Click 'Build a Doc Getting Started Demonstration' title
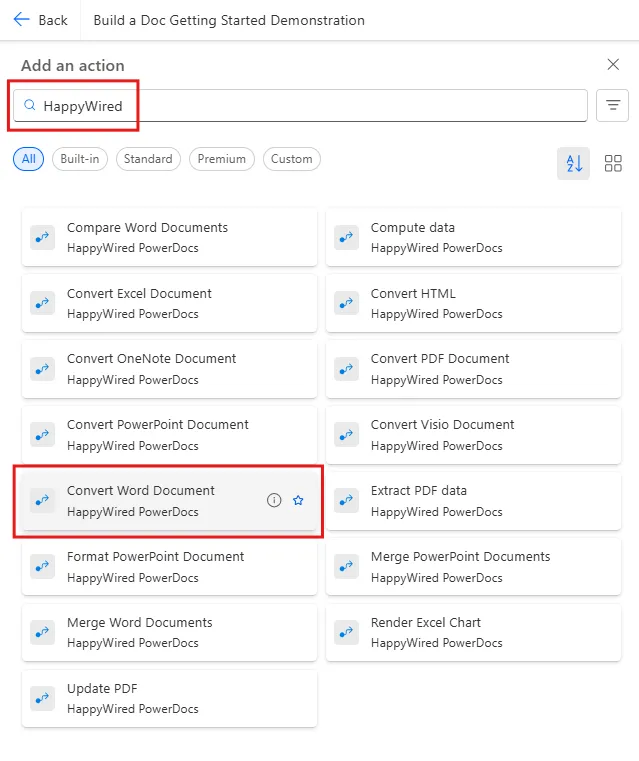Screen dimensions: 639x761 coord(229,20)
